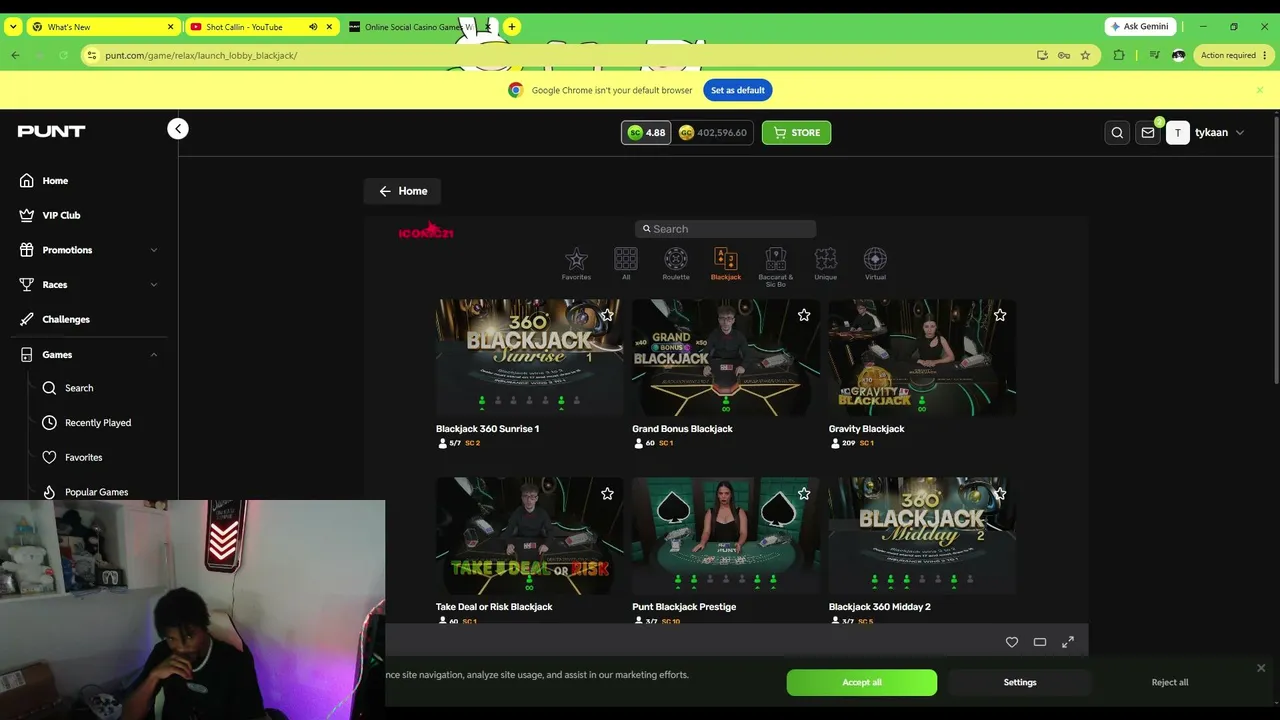
Task: Open the tykaan account dropdown
Action: pyautogui.click(x=1206, y=132)
